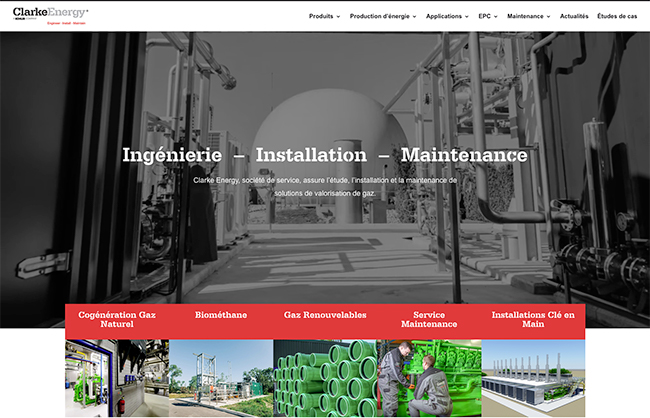
Task: Expand the Applications dropdown chevron
Action: pos(467,17)
